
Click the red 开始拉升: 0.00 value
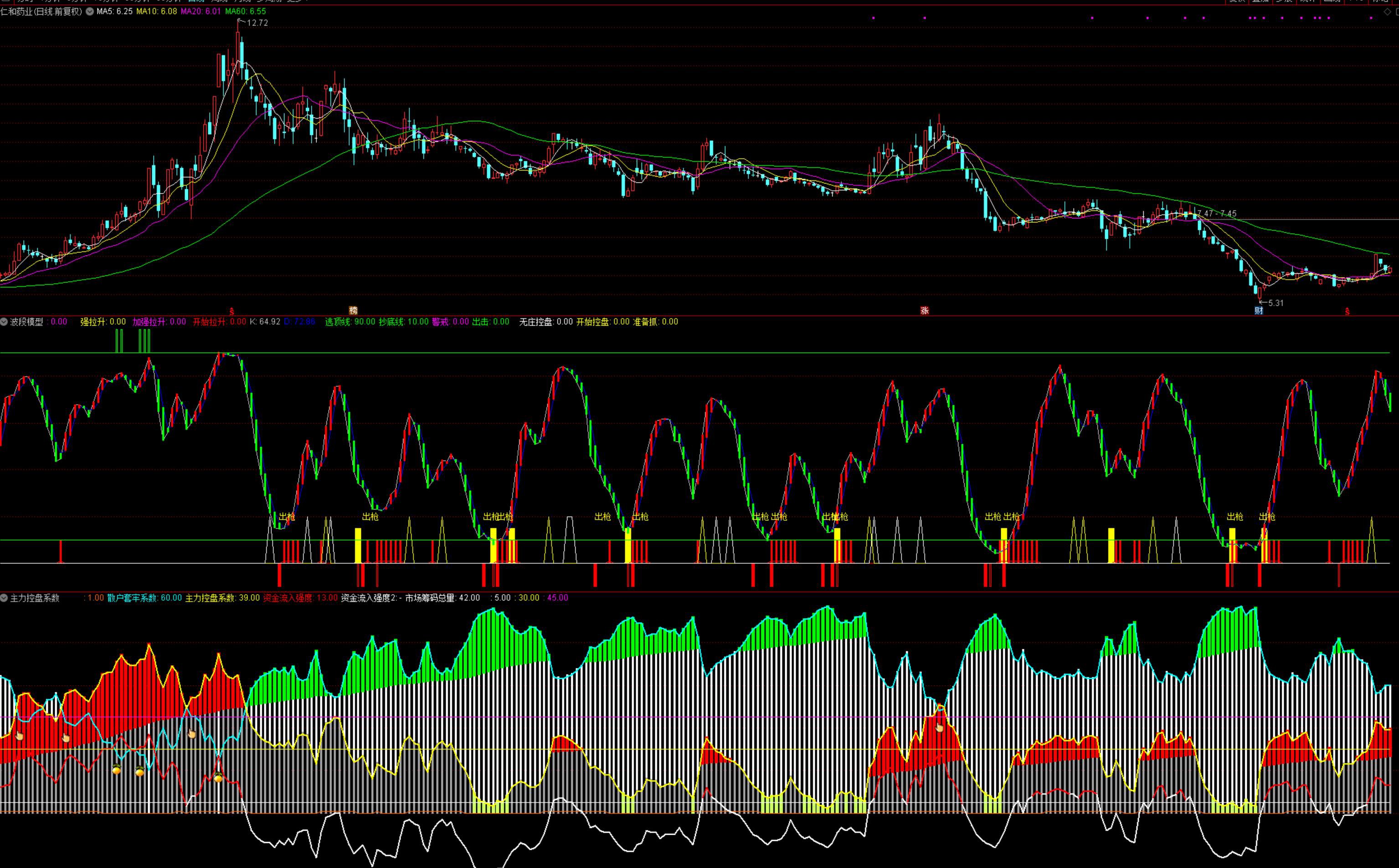[x=219, y=322]
